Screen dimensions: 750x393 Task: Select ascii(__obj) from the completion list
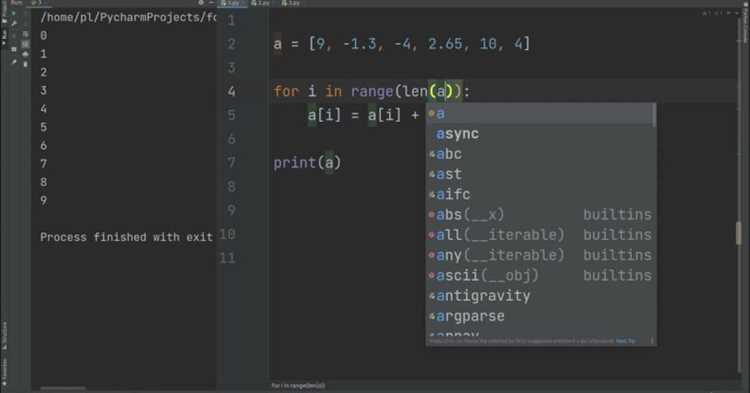539,275
